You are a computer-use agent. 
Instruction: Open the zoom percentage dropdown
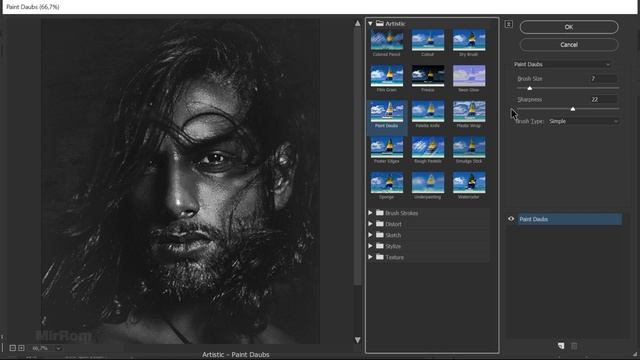click(x=58, y=348)
